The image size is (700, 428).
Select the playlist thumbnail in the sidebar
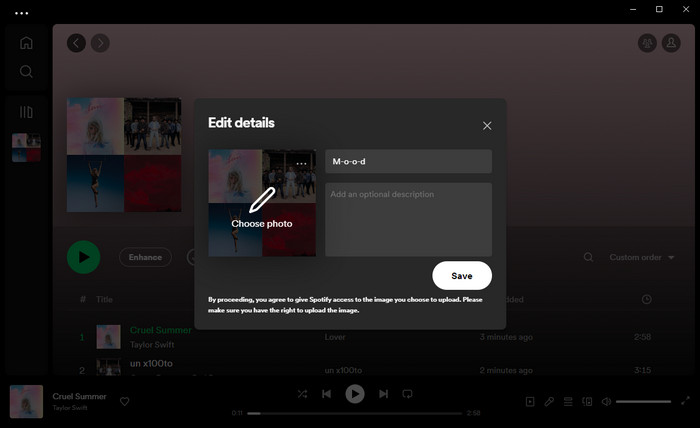coord(26,147)
